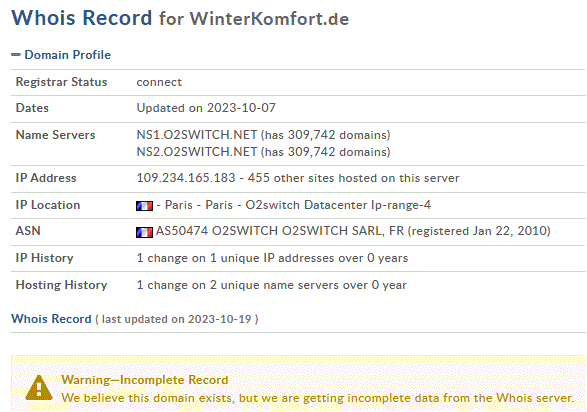Open the Whois Record section heading
The image size is (587, 412).
point(51,319)
